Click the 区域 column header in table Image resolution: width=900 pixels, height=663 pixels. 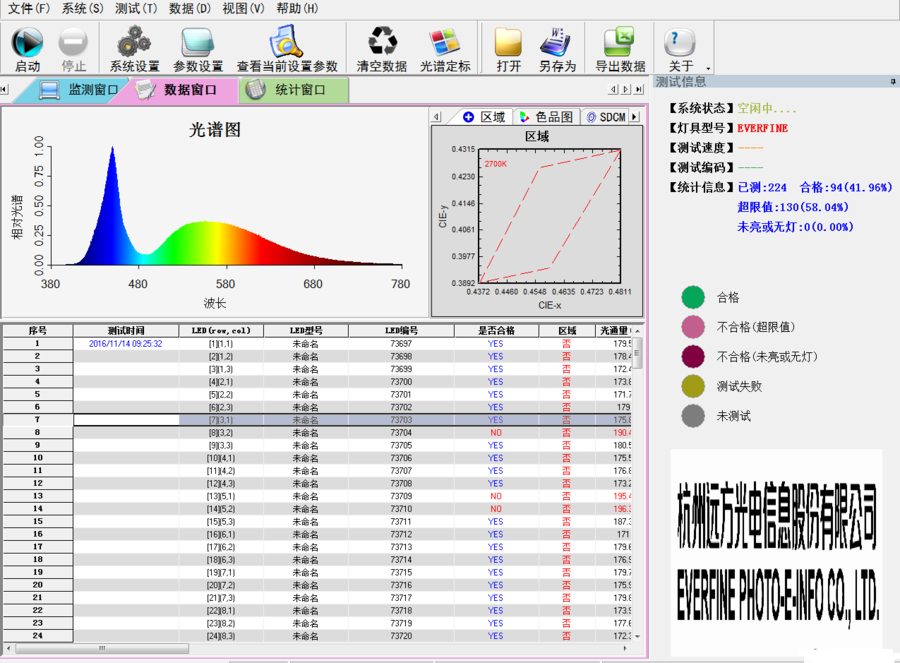coord(567,331)
